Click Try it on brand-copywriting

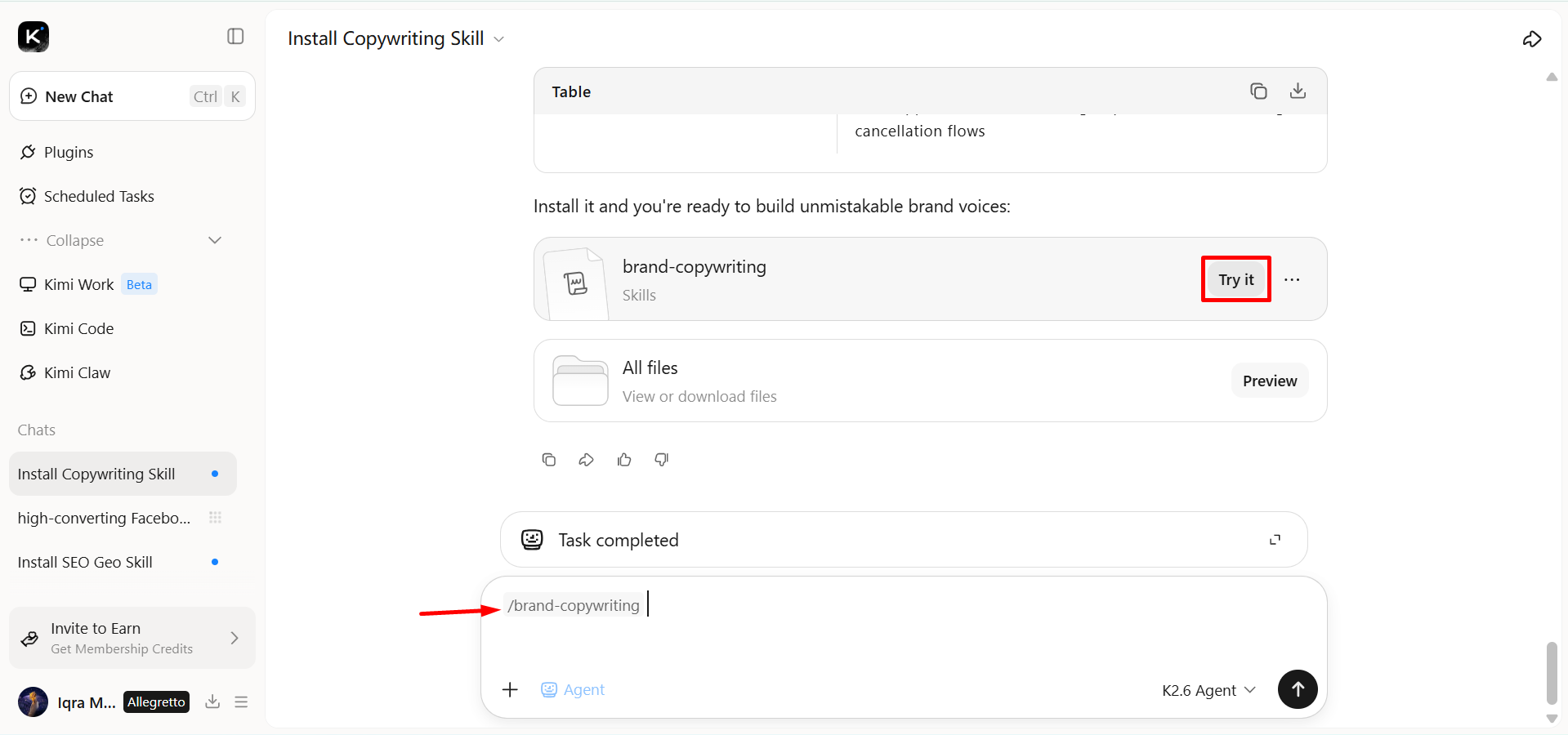coord(1236,279)
